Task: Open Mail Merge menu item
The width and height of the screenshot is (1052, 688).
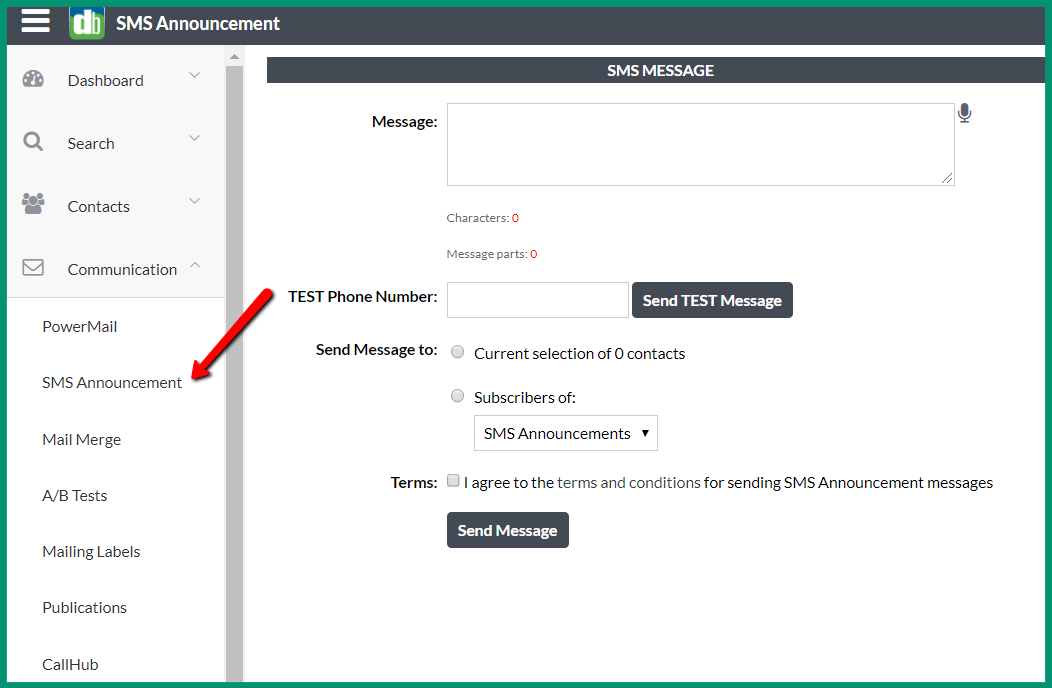Action: coord(82,440)
